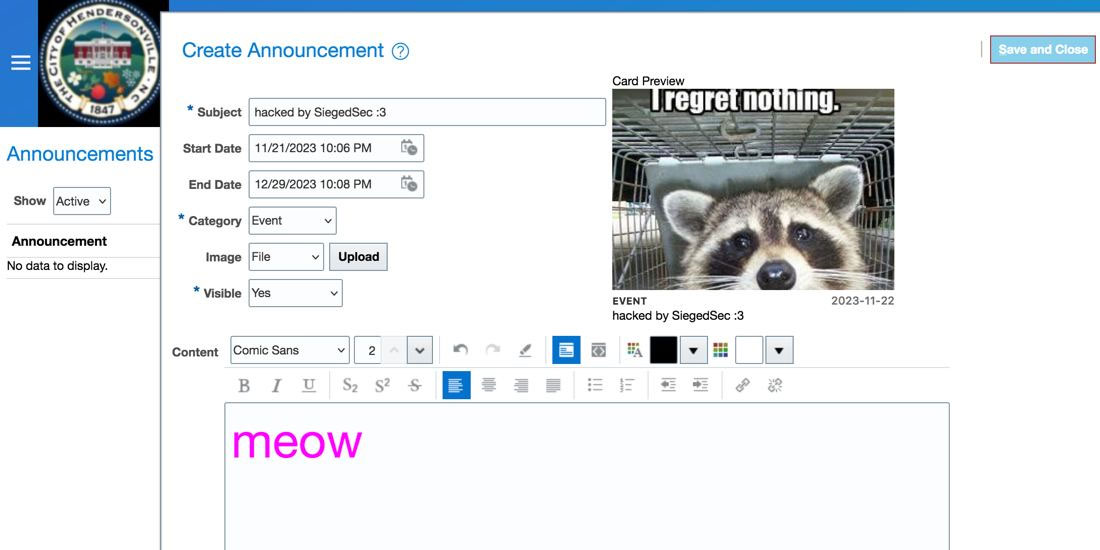Click the clear styling eraser icon

525,350
